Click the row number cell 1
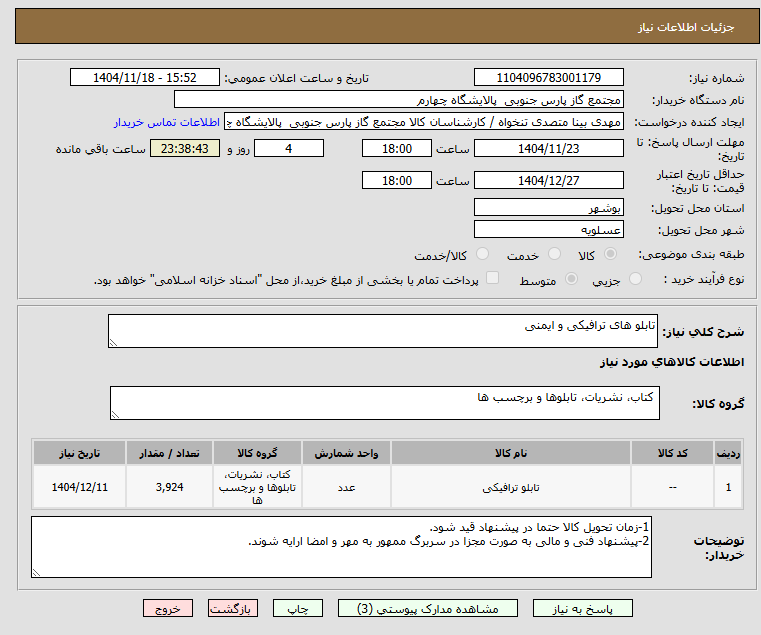761x635 pixels. click(728, 487)
